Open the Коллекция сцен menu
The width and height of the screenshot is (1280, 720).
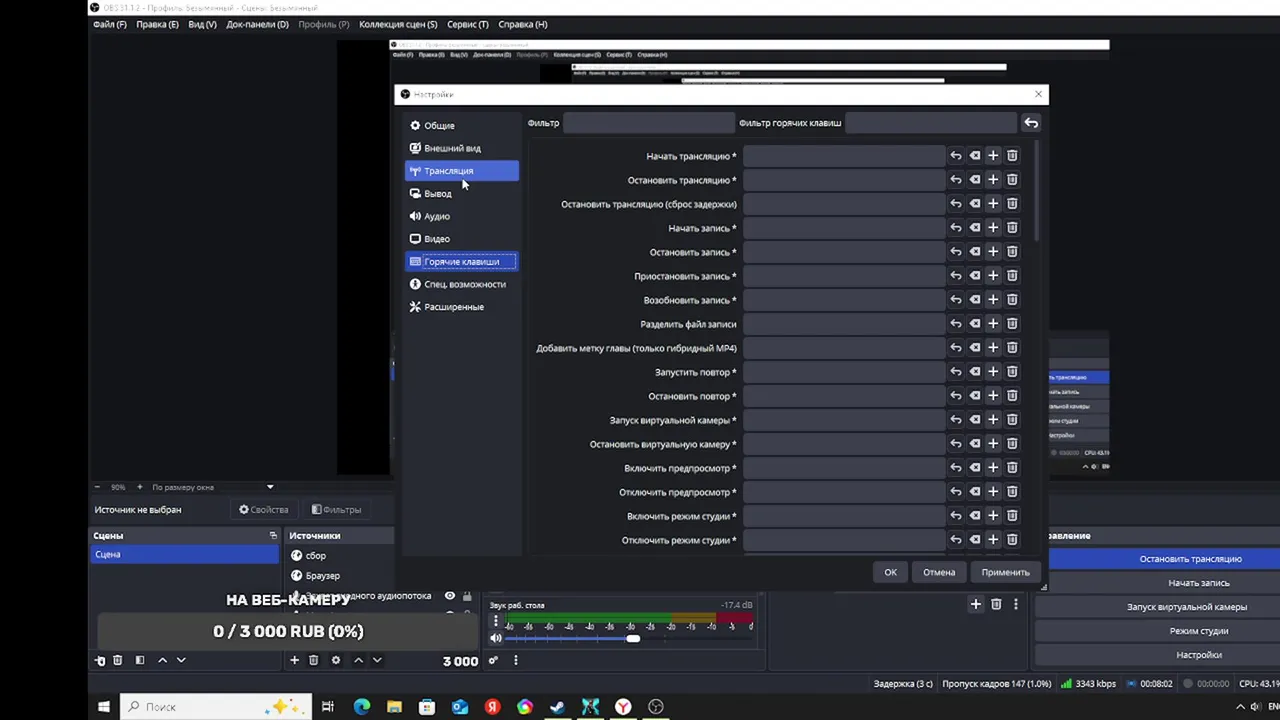click(x=398, y=24)
